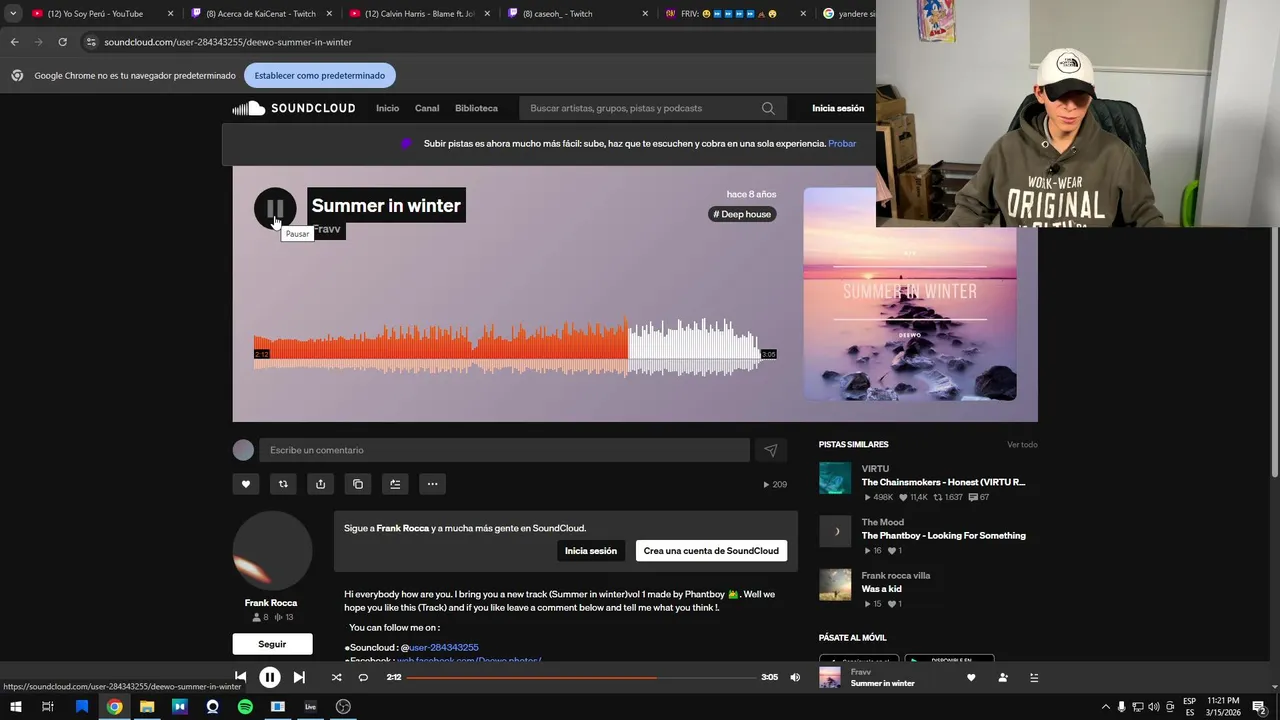The image size is (1280, 720).
Task: Open 'The Chainsmokers - Honest' similar track
Action: point(943,482)
